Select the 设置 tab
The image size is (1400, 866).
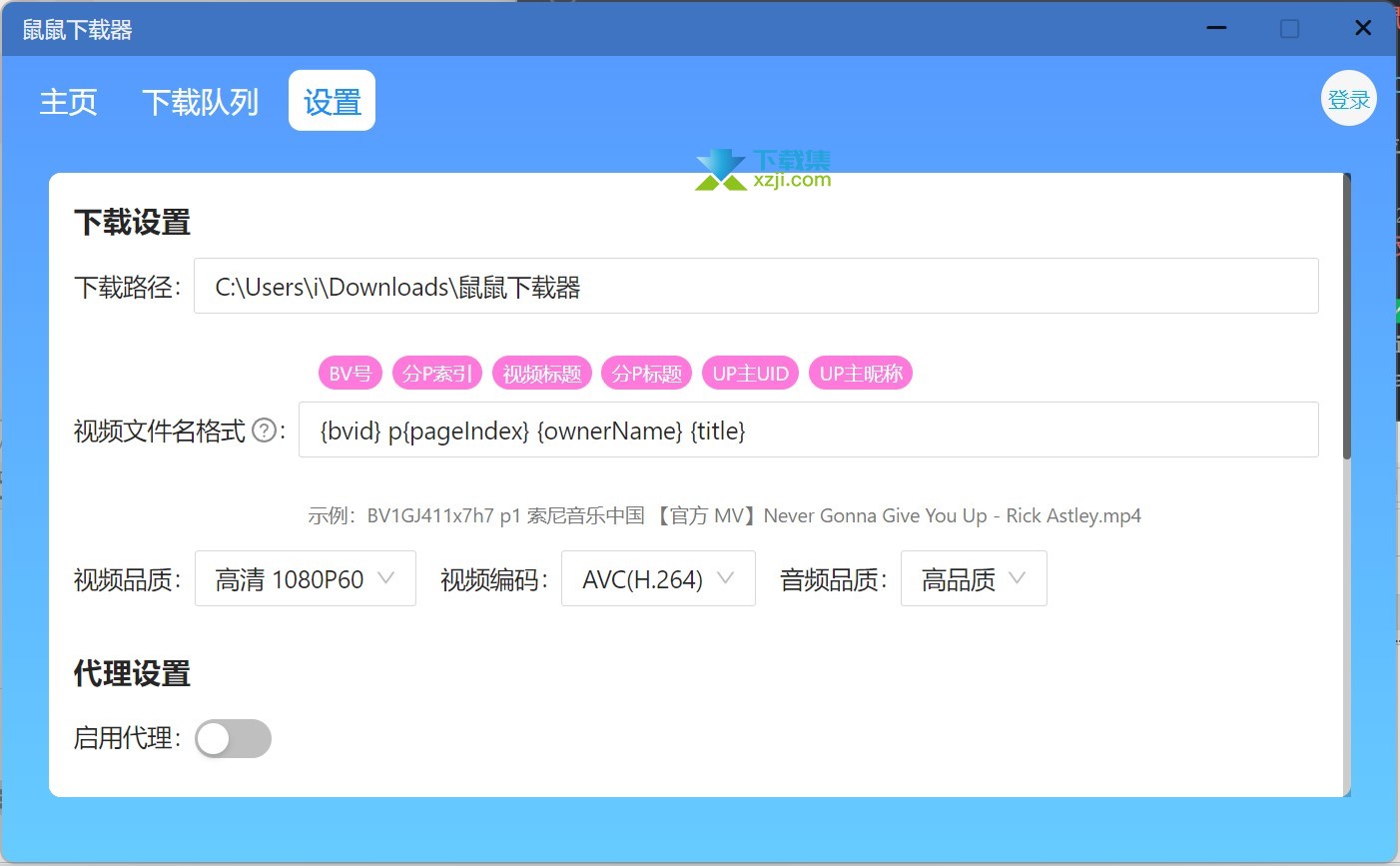tap(332, 101)
